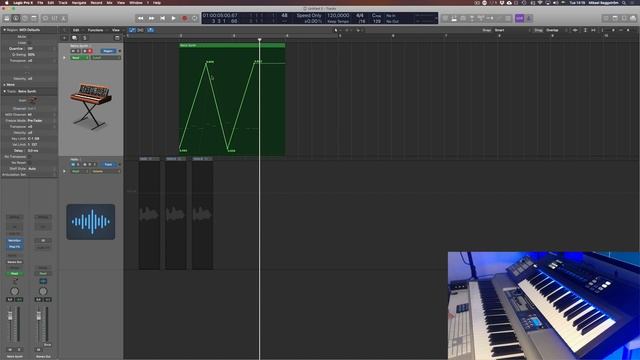Open the Navigate menu

tap(79, 2)
